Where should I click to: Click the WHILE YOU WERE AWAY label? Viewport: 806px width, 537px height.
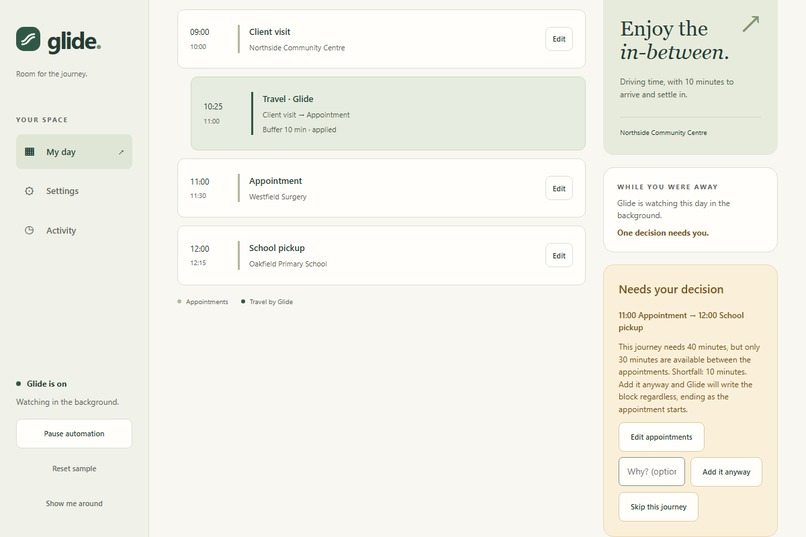[x=667, y=187]
